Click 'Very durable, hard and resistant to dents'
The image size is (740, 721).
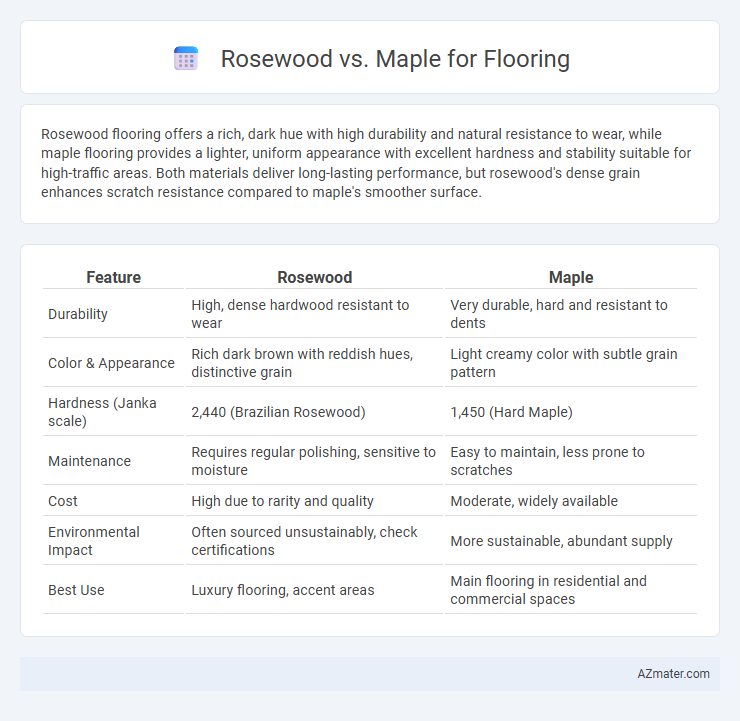(559, 314)
